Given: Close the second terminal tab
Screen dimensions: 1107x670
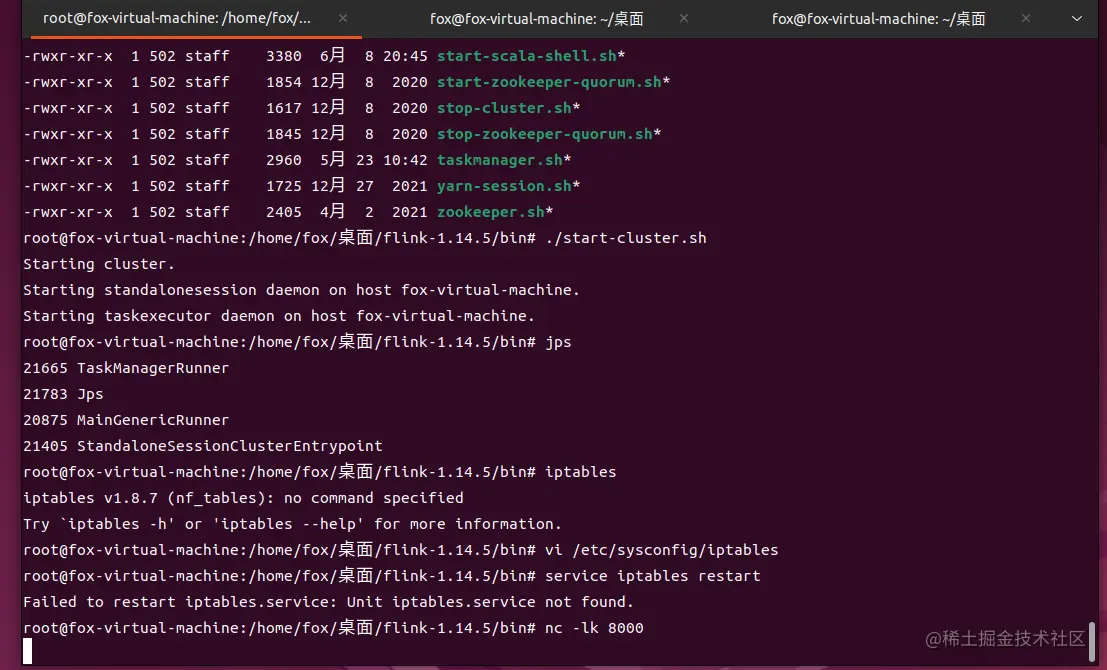Looking at the screenshot, I should 683,18.
